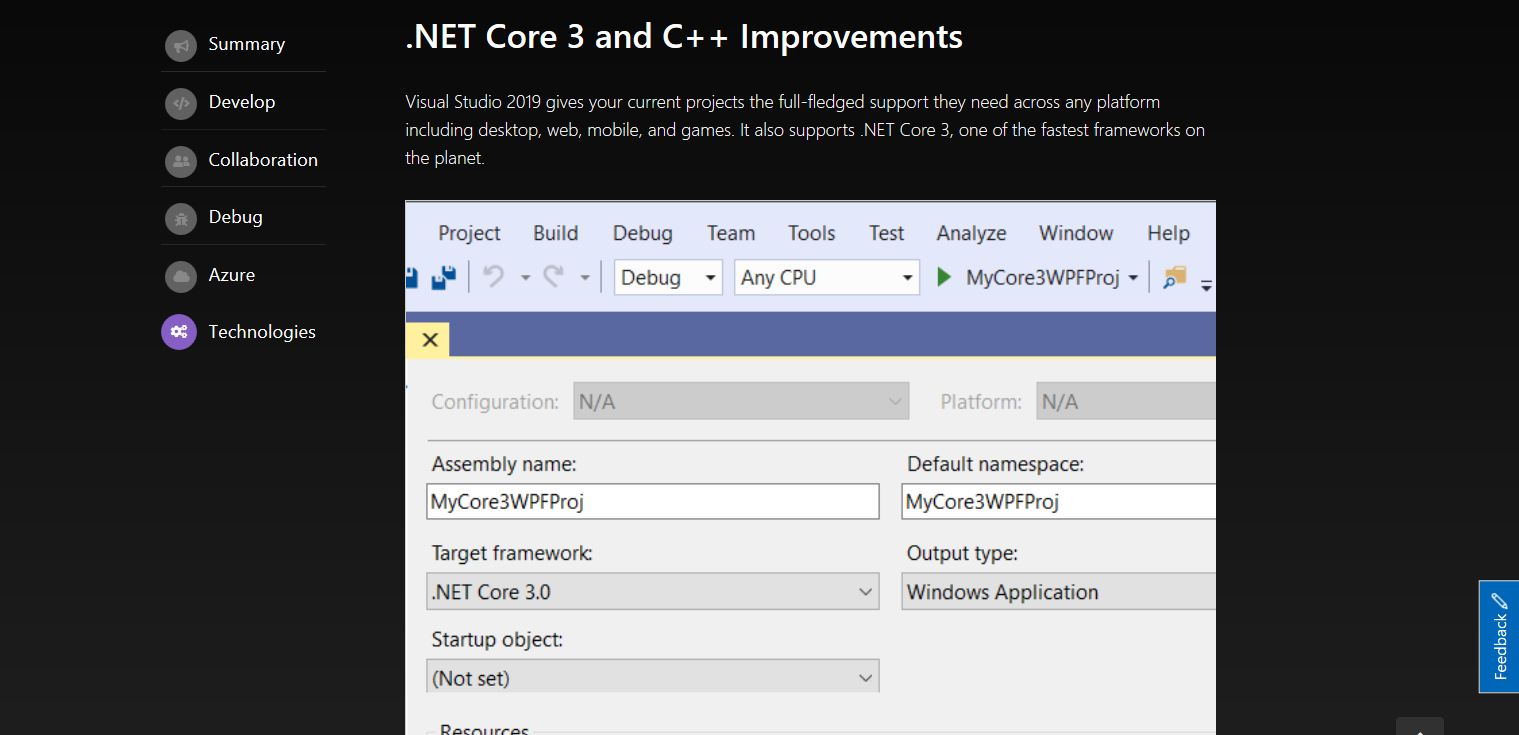Open the Build menu
This screenshot has width=1519, height=735.
click(x=556, y=233)
